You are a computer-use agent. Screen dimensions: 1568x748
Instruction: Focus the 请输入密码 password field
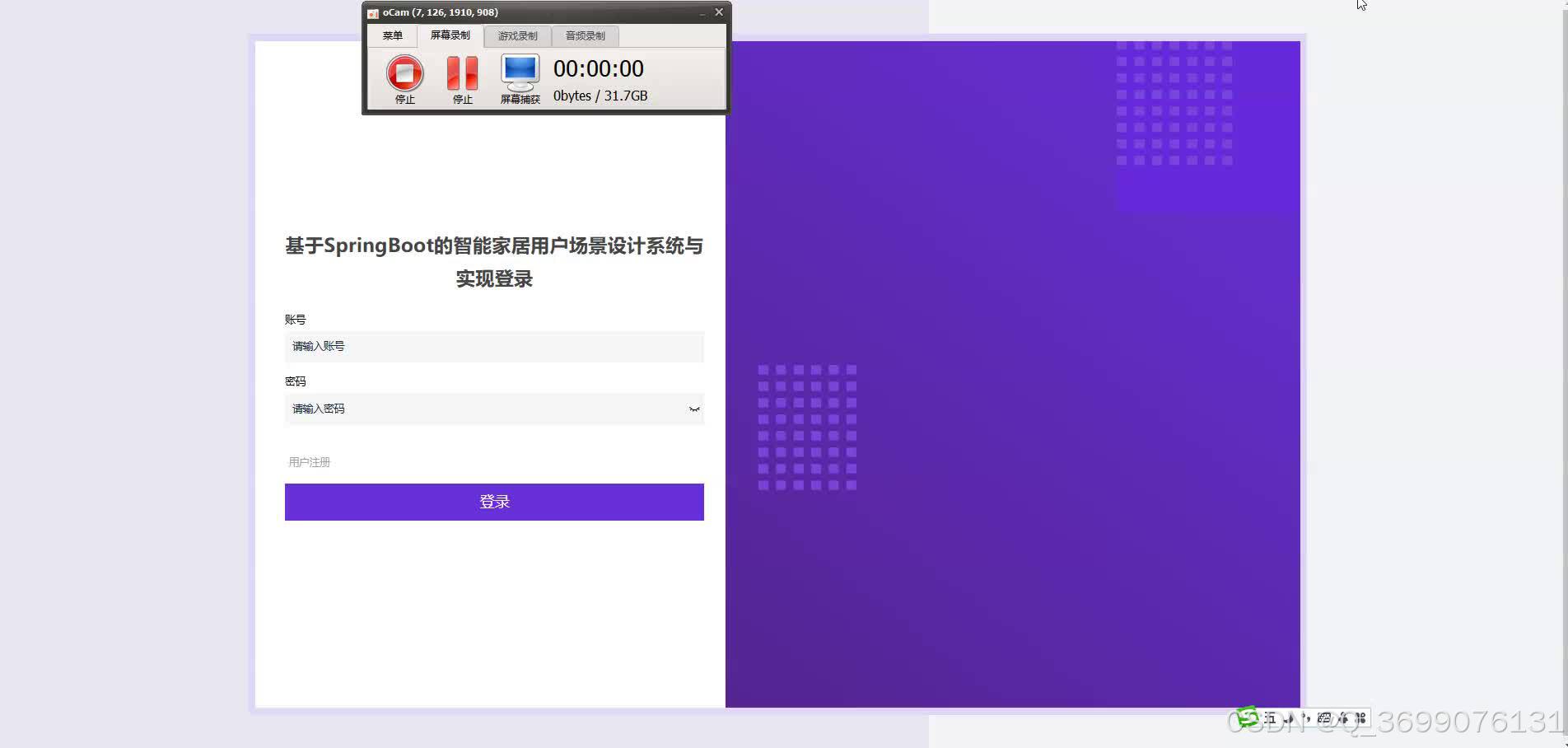(x=494, y=409)
